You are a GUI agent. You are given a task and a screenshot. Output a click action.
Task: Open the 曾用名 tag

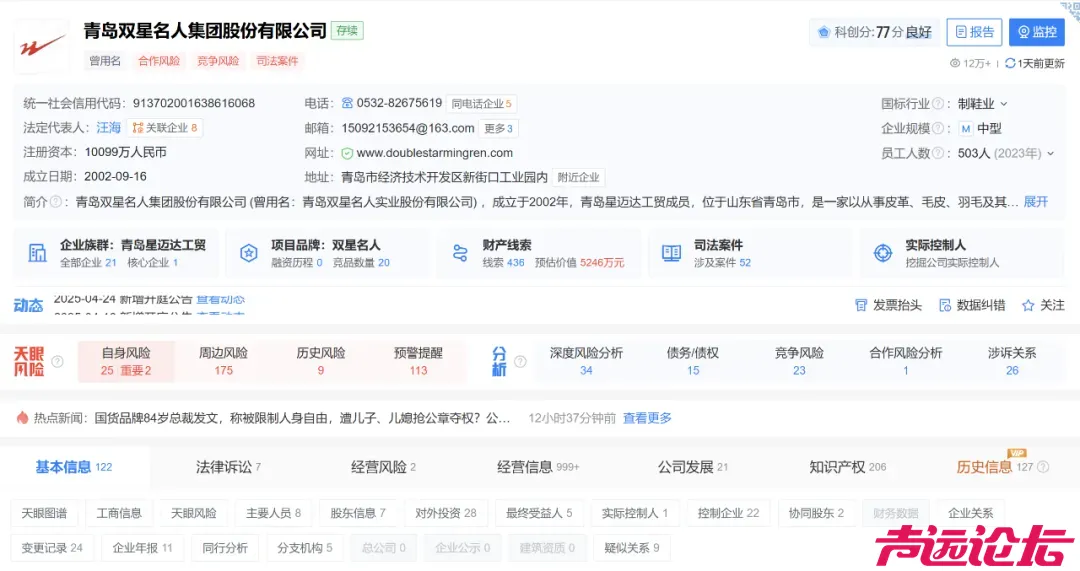pyautogui.click(x=105, y=61)
